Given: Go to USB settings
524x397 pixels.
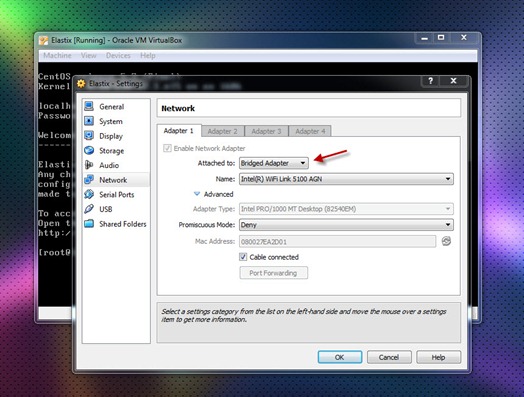Looking at the screenshot, I should pos(116,209).
